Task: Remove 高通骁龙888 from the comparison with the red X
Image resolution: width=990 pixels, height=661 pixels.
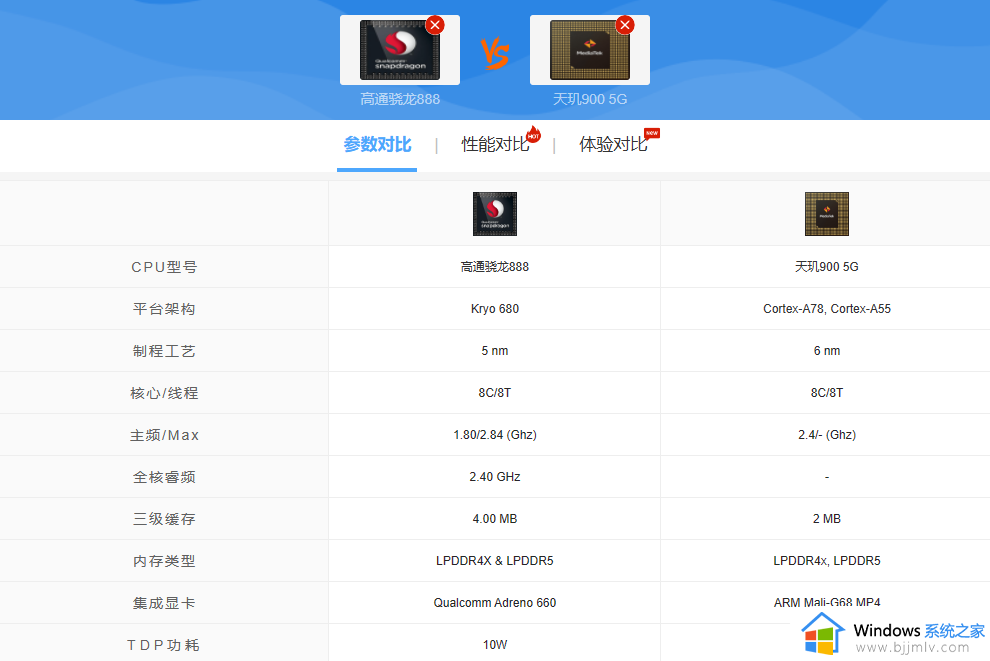Action: point(434,25)
